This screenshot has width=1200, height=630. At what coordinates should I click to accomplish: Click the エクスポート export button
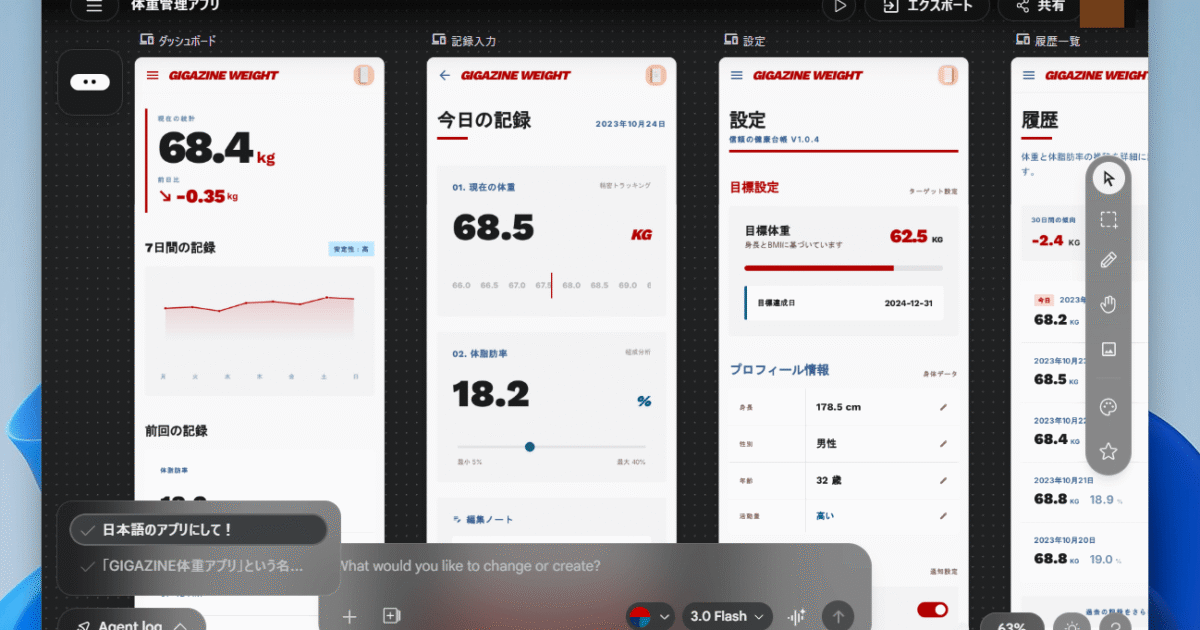[925, 6]
